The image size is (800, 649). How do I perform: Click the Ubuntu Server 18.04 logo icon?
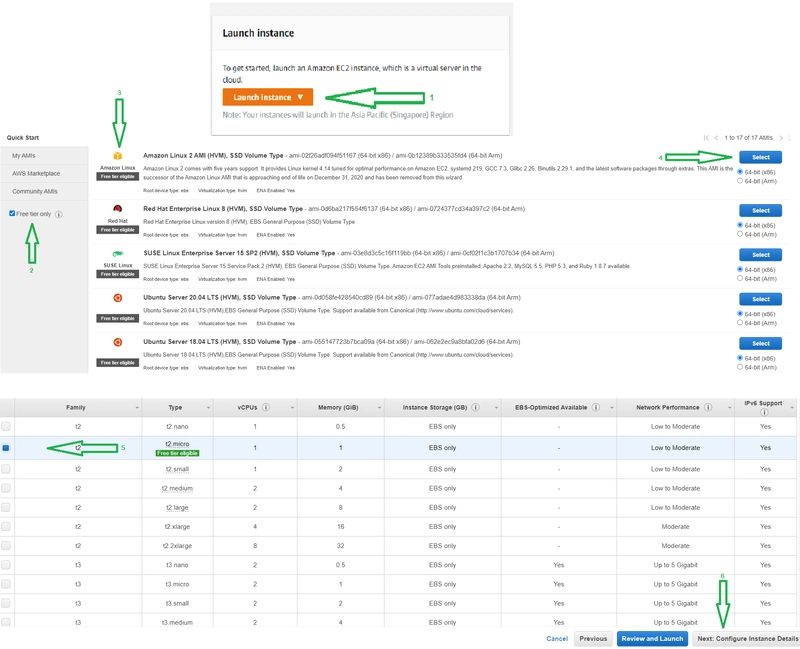[117, 342]
